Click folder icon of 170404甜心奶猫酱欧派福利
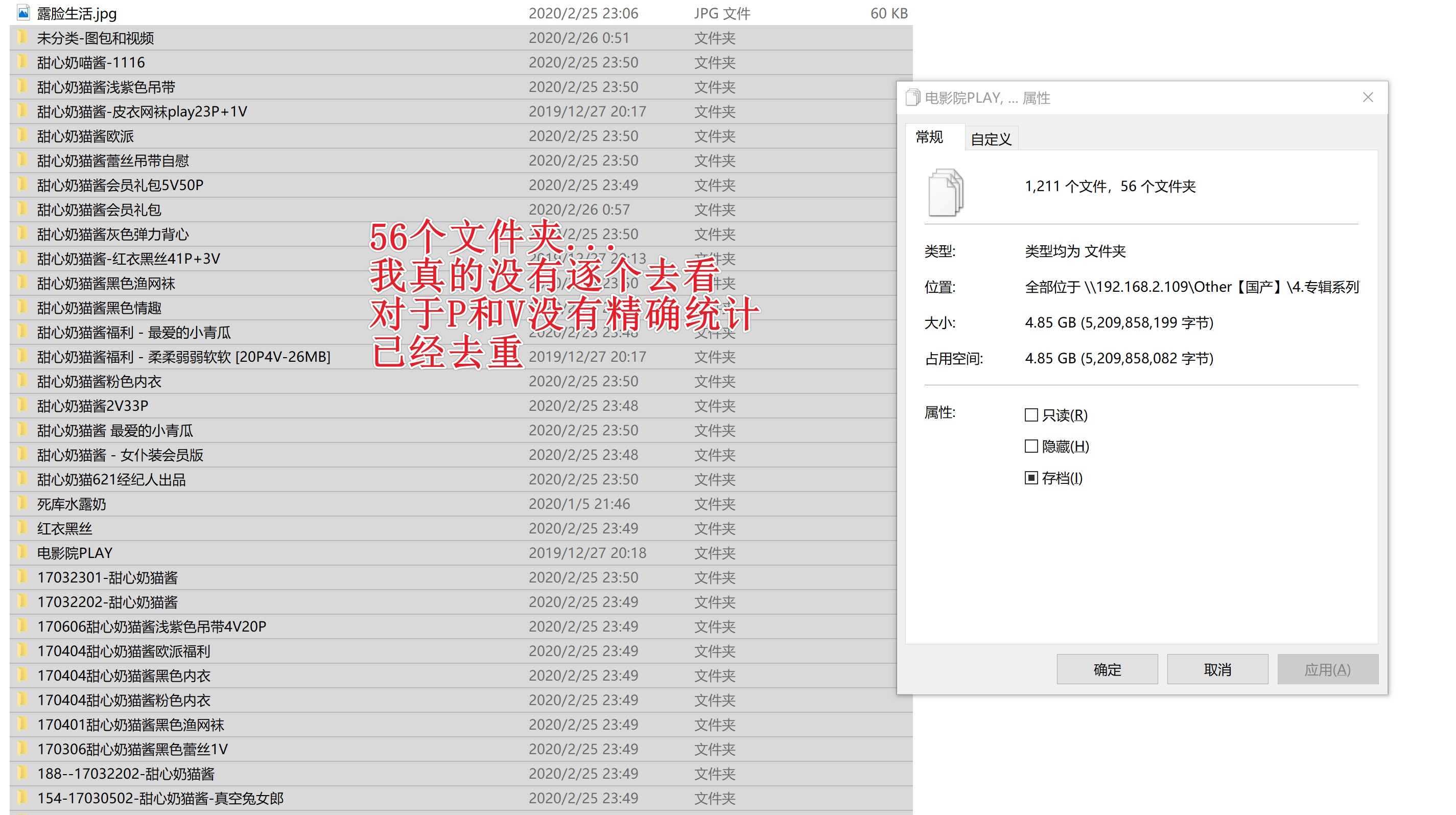1456x815 pixels. pos(23,650)
